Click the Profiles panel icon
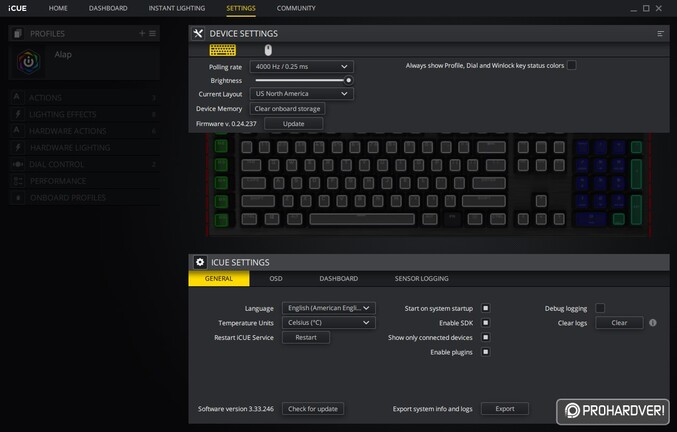677x432 pixels. point(18,33)
